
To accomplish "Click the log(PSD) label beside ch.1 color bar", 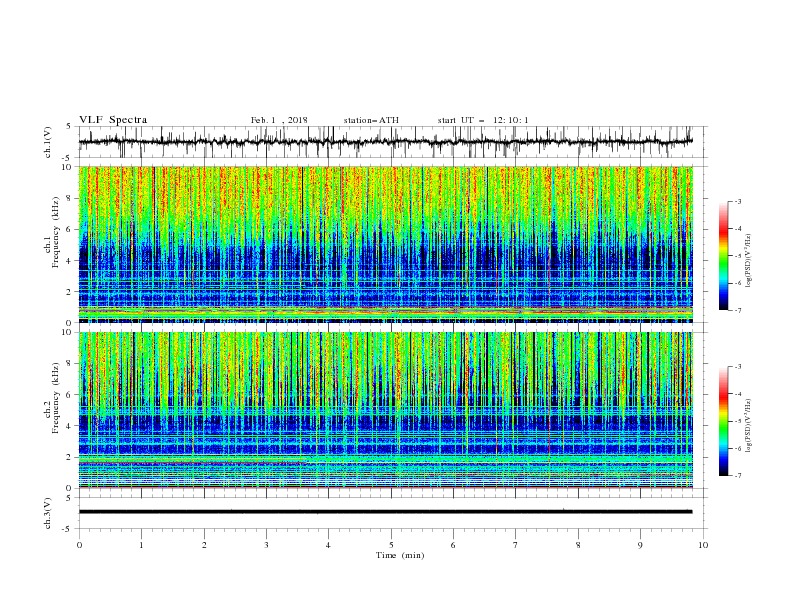I will (x=749, y=261).
